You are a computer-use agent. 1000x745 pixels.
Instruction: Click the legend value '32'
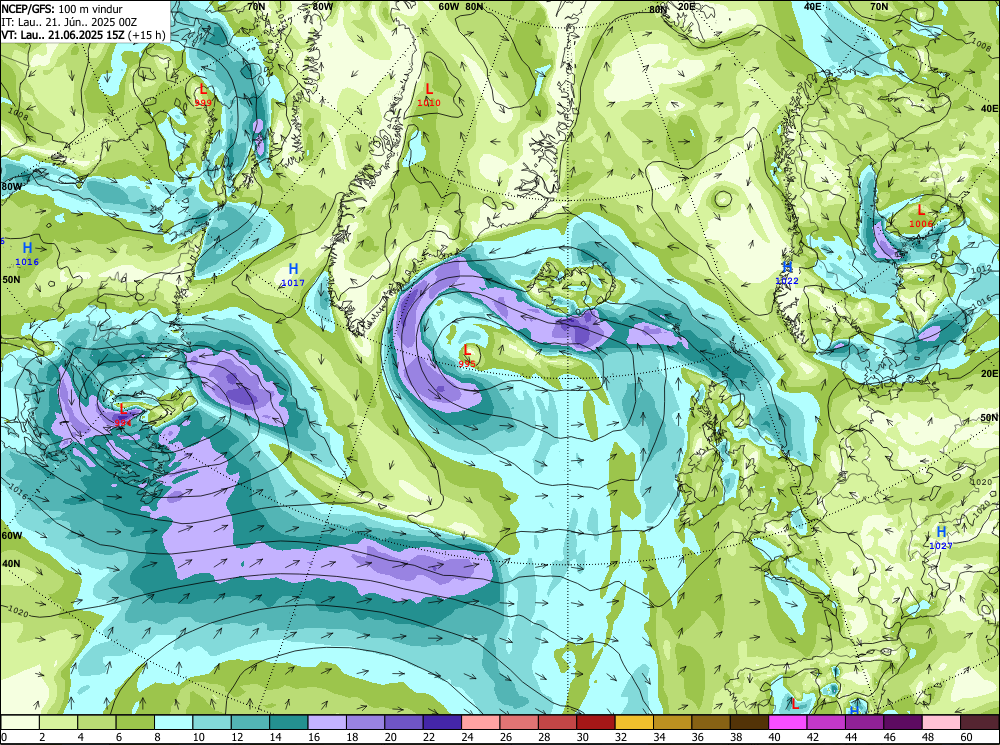[621, 737]
